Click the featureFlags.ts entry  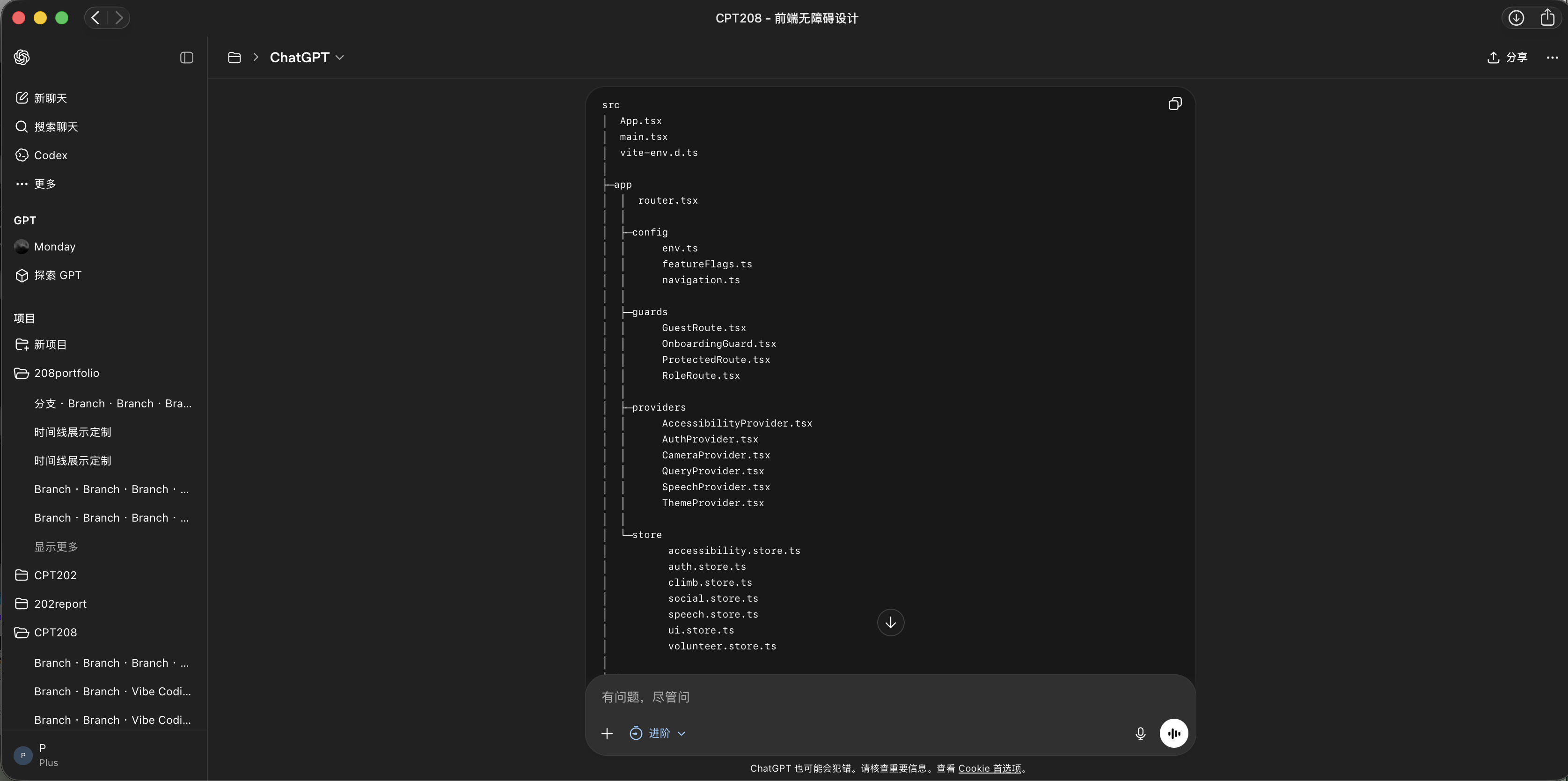coord(707,264)
